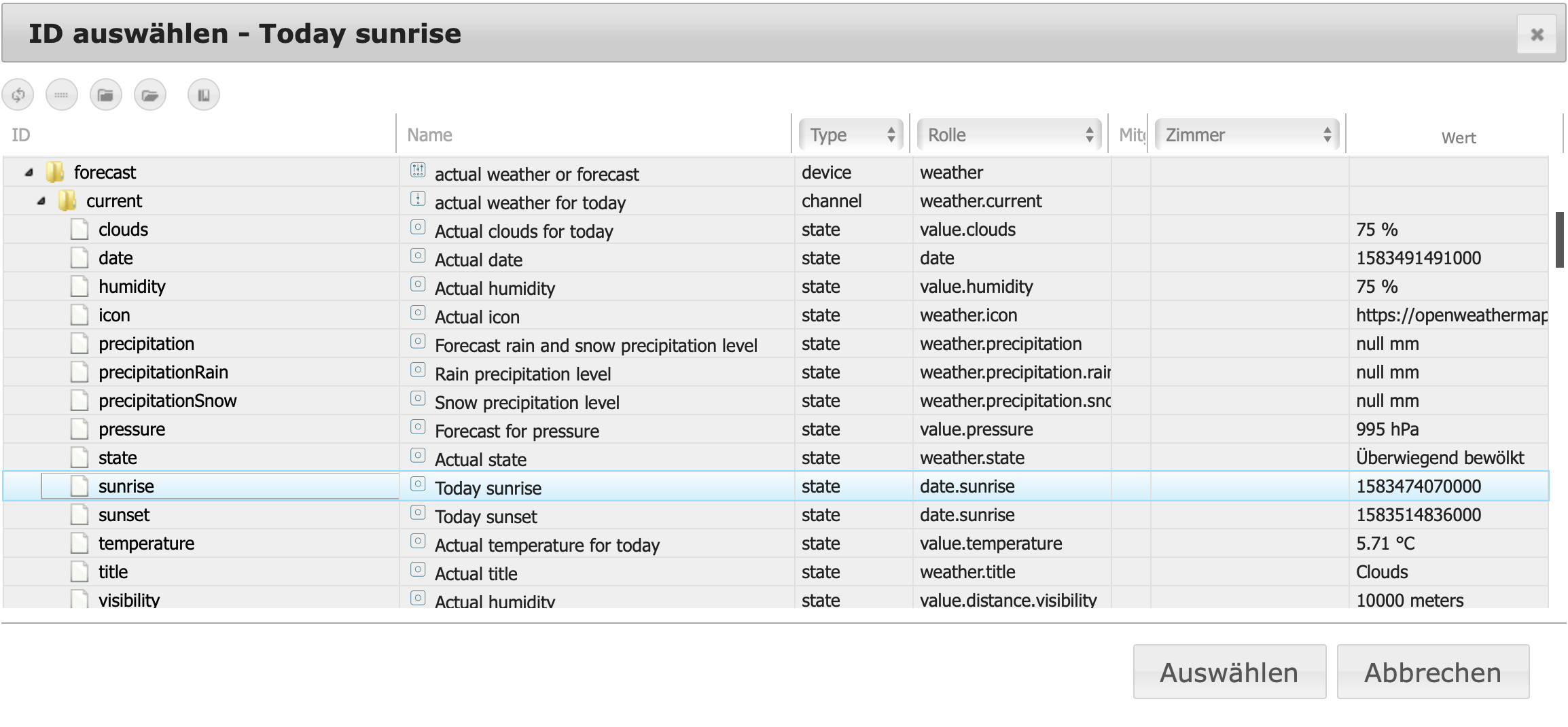The image size is (1568, 727).
Task: Click the device icon beside 'actual weather or forecast'
Action: 418,171
